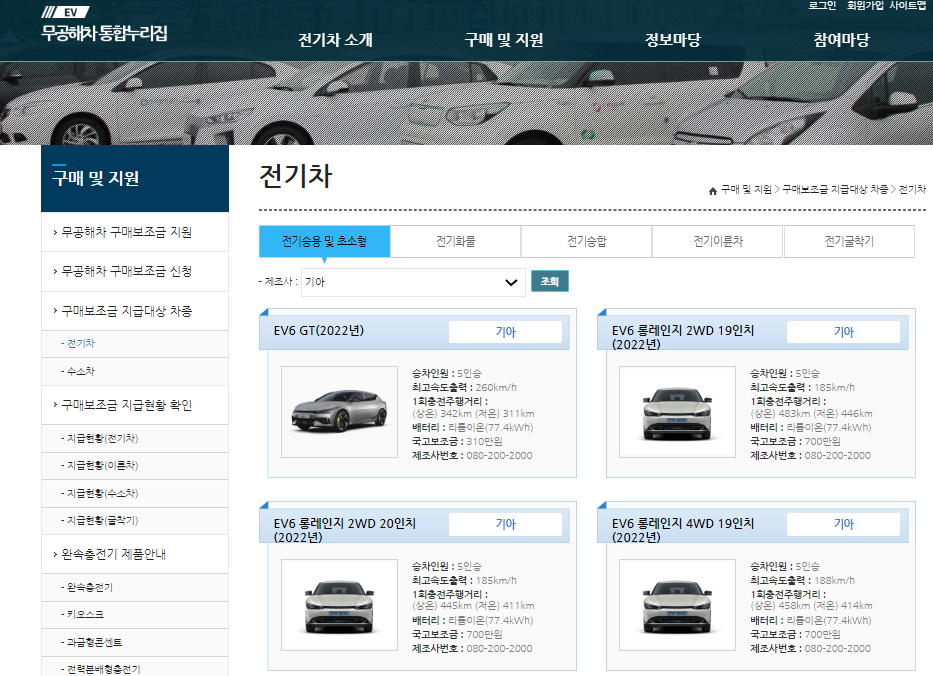Screen dimensions: 933x676
Task: Expand 구매보조금 지급대상 차종 in the sidebar
Action: click(135, 311)
